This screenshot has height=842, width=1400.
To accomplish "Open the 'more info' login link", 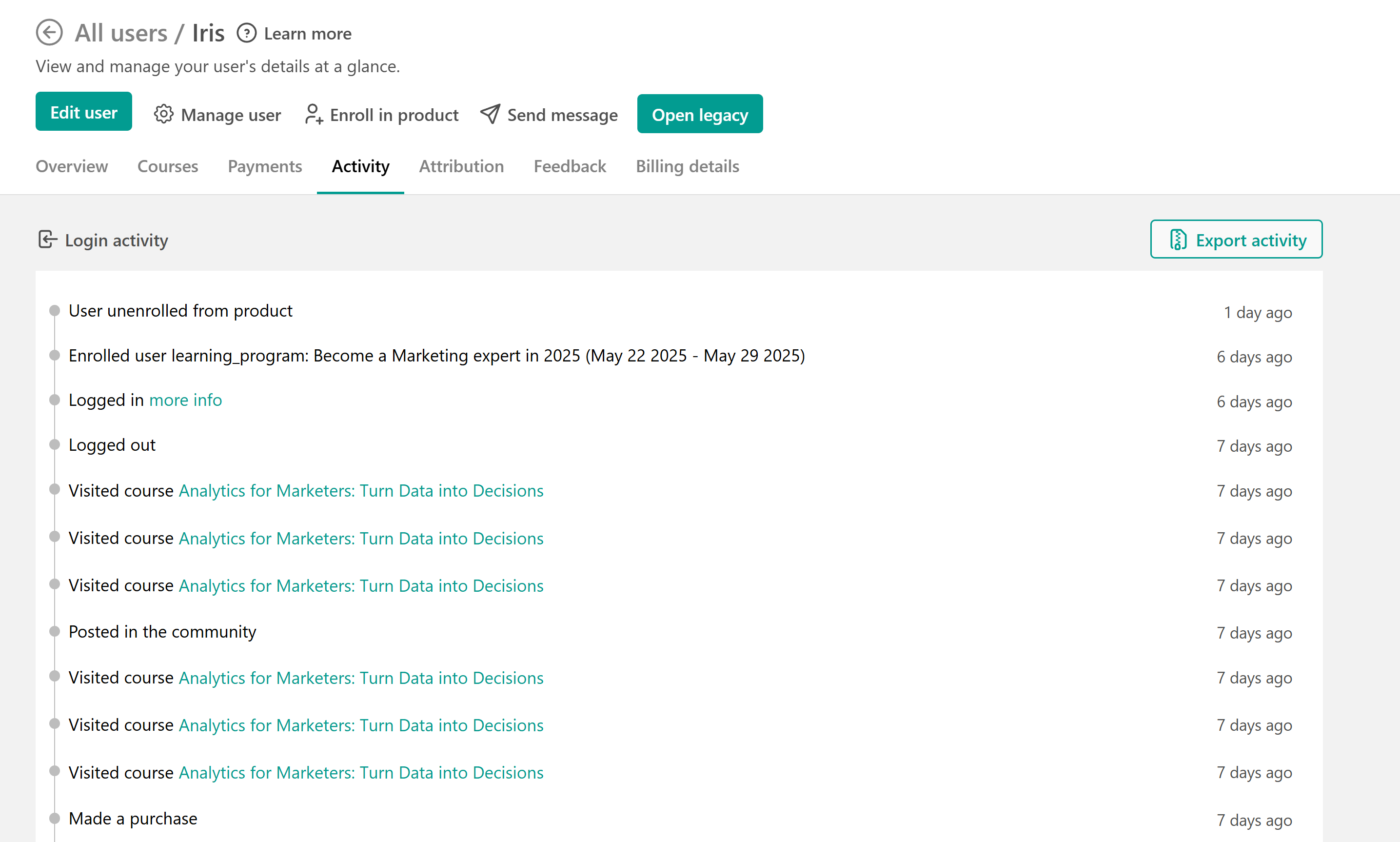I will click(x=185, y=401).
